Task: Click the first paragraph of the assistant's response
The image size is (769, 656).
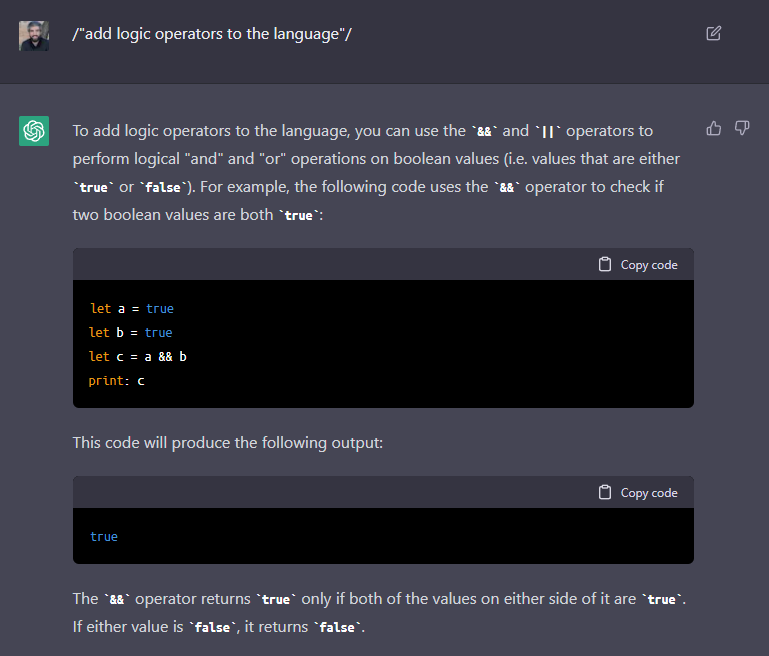Action: [x=376, y=173]
